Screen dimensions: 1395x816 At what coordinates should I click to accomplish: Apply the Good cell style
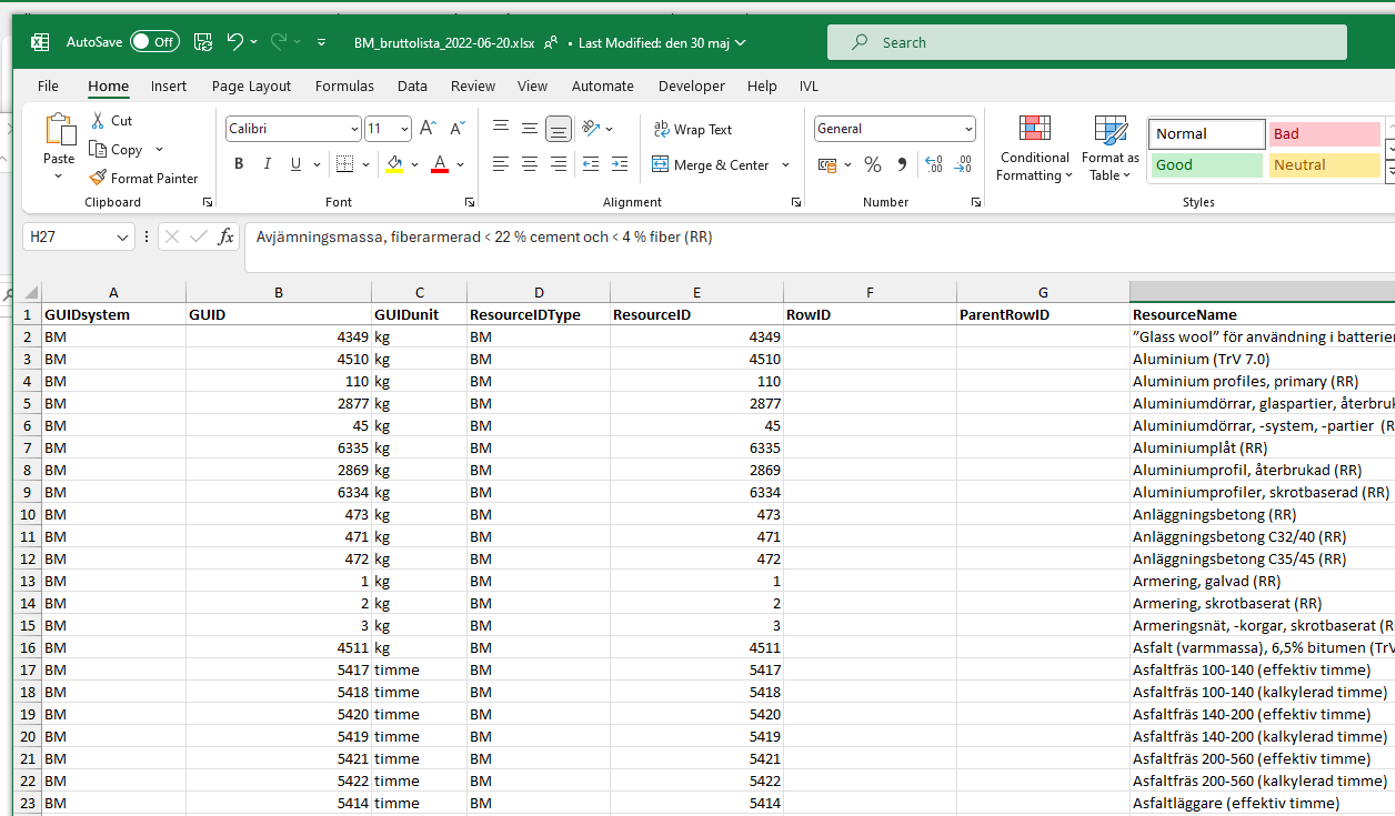1207,165
